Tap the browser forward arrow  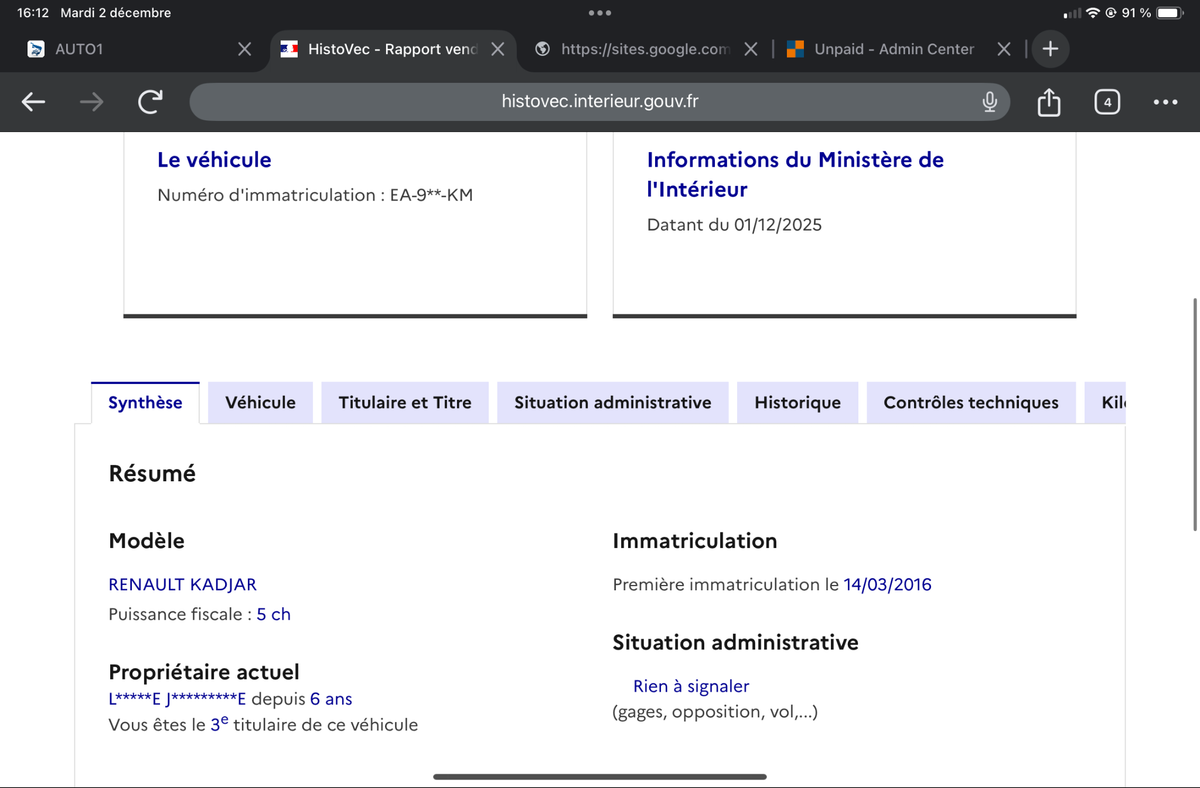coord(91,102)
